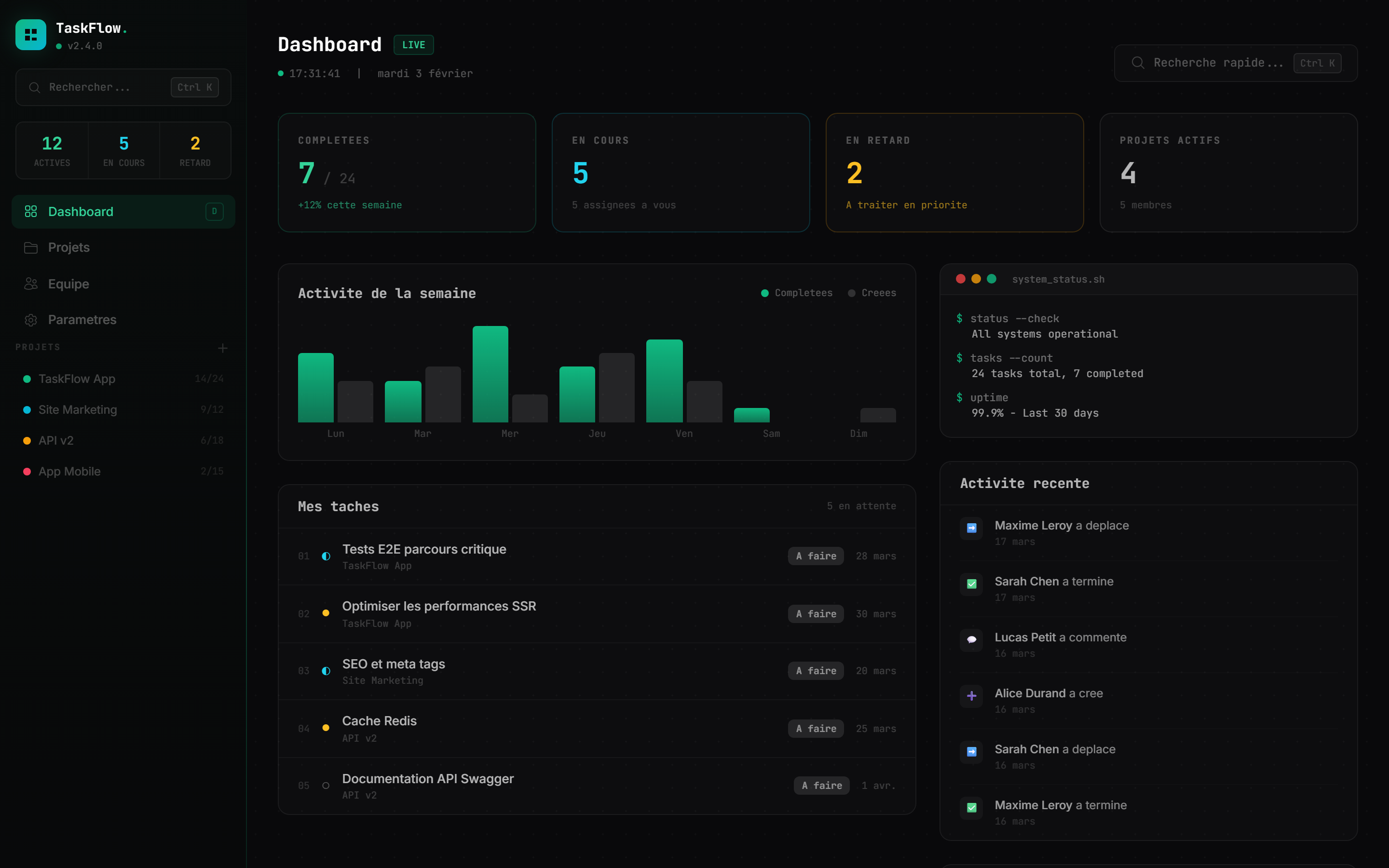Toggle status circle of Tests E2E task
Image resolution: width=1389 pixels, height=868 pixels.
[326, 556]
